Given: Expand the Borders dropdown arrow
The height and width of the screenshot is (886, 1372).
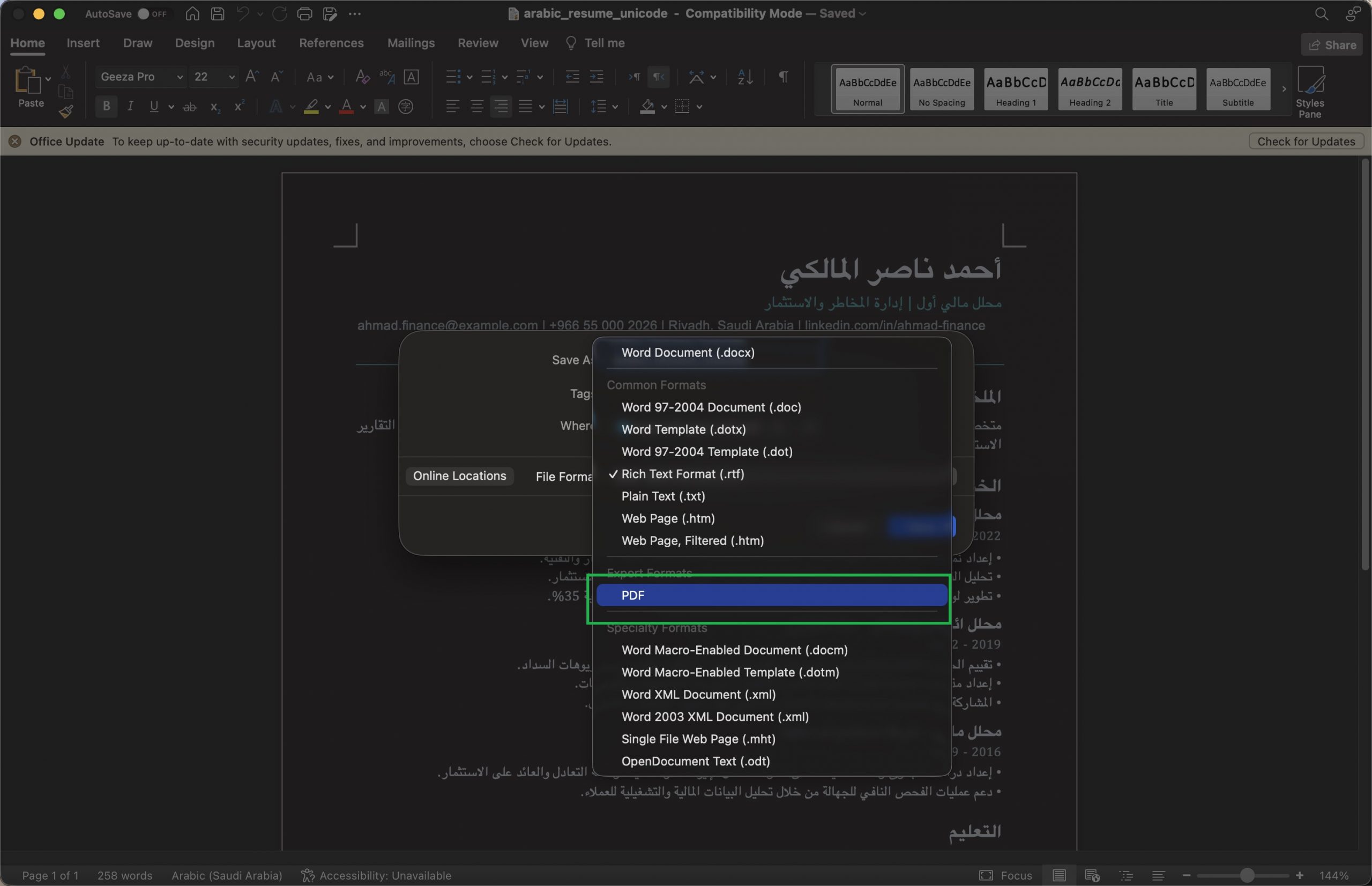Looking at the screenshot, I should pos(699,107).
